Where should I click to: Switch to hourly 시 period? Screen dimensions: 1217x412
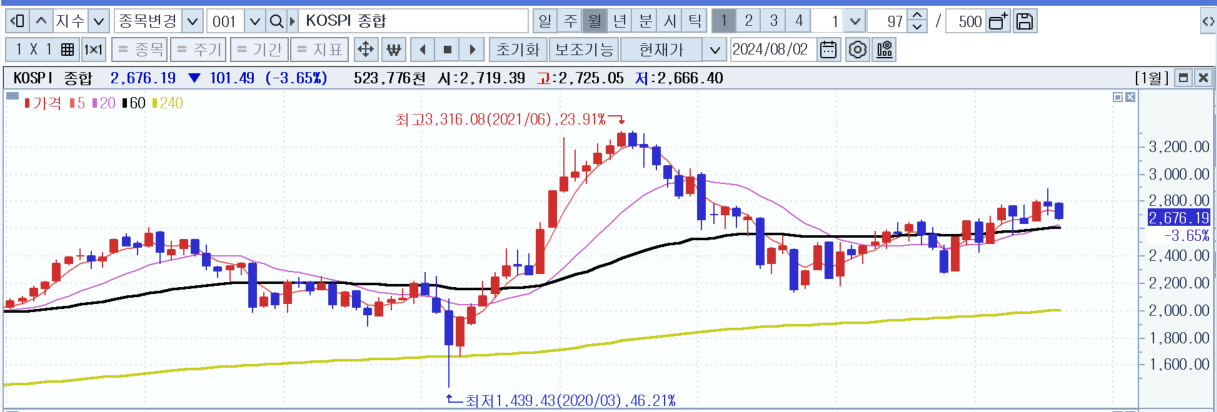pos(670,20)
